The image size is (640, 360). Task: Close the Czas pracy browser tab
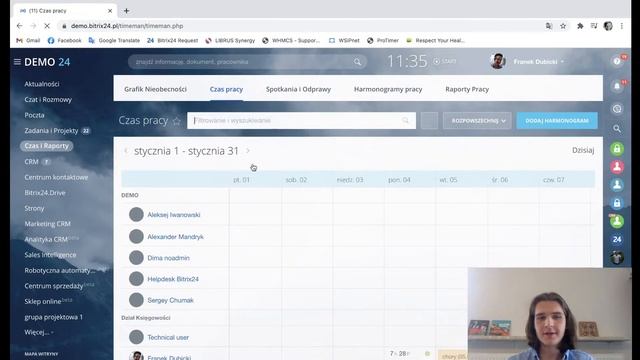coord(110,11)
